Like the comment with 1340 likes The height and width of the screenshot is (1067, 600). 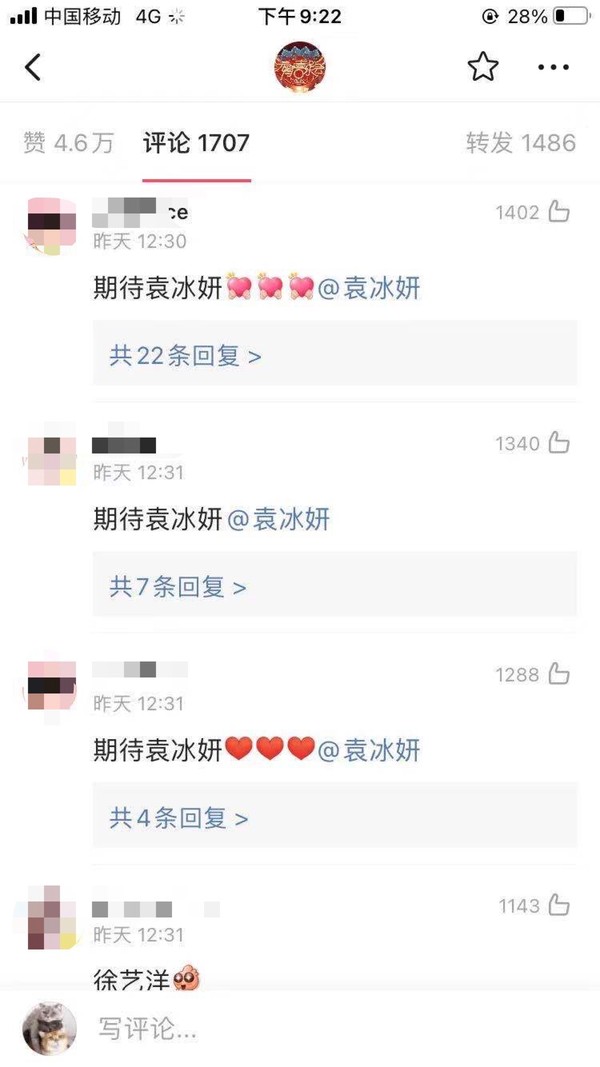[x=559, y=443]
